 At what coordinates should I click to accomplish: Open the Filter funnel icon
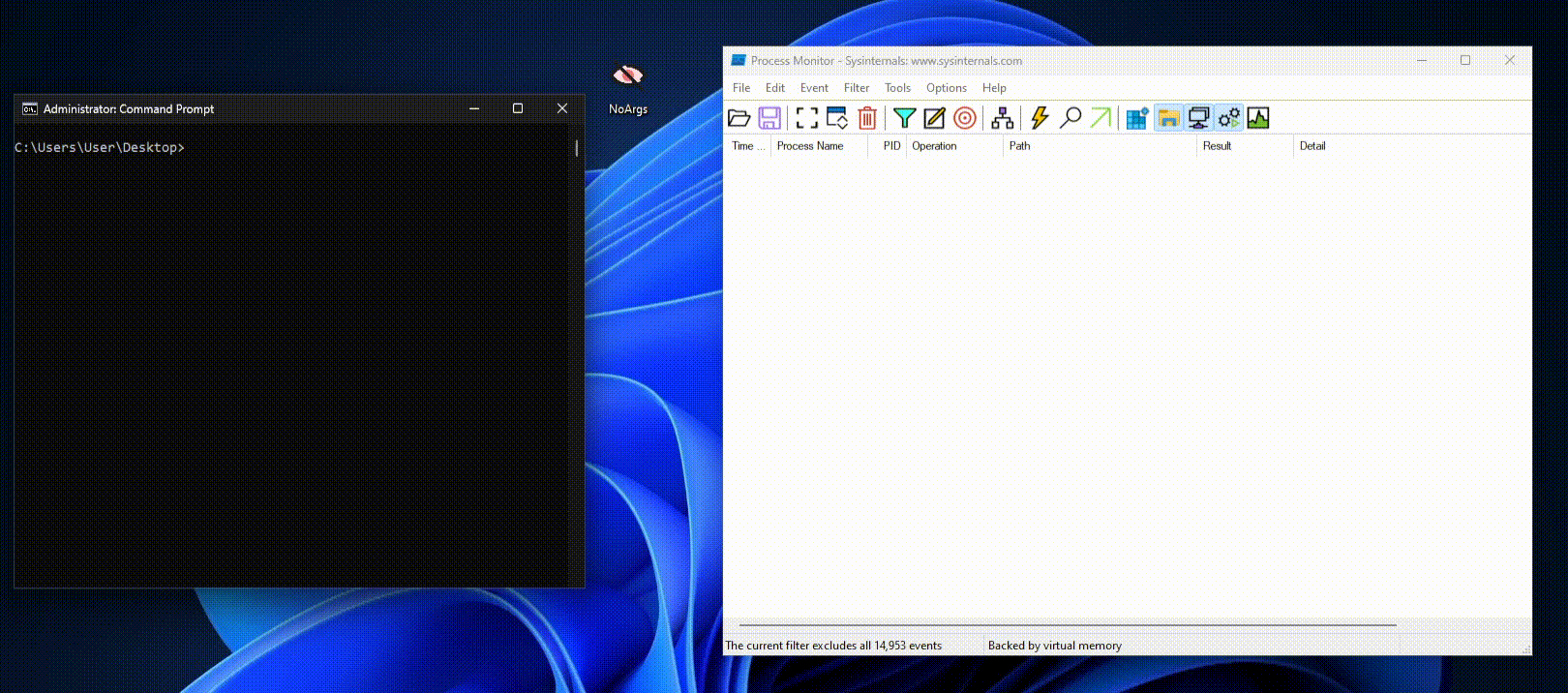coord(904,118)
